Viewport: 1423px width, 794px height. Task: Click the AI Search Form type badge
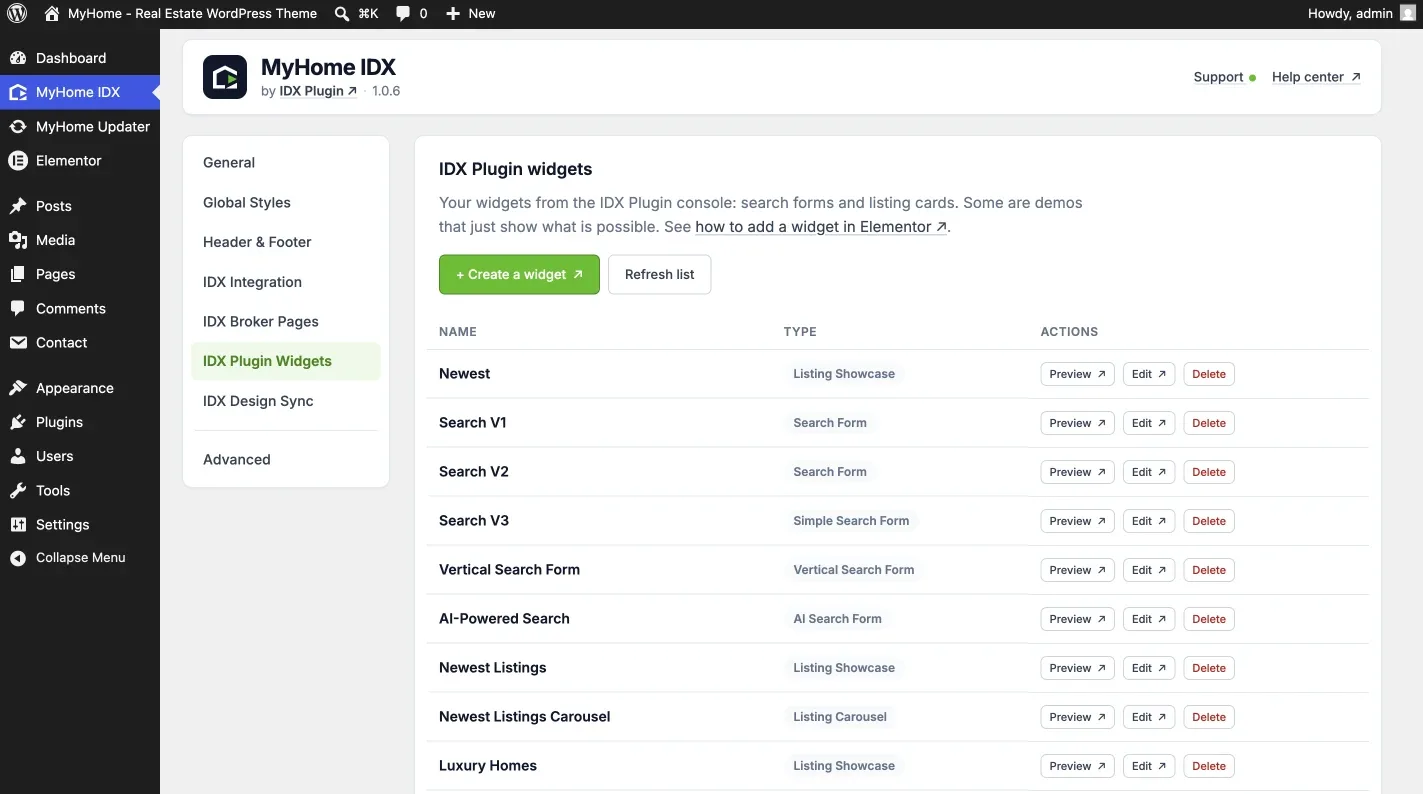(838, 619)
